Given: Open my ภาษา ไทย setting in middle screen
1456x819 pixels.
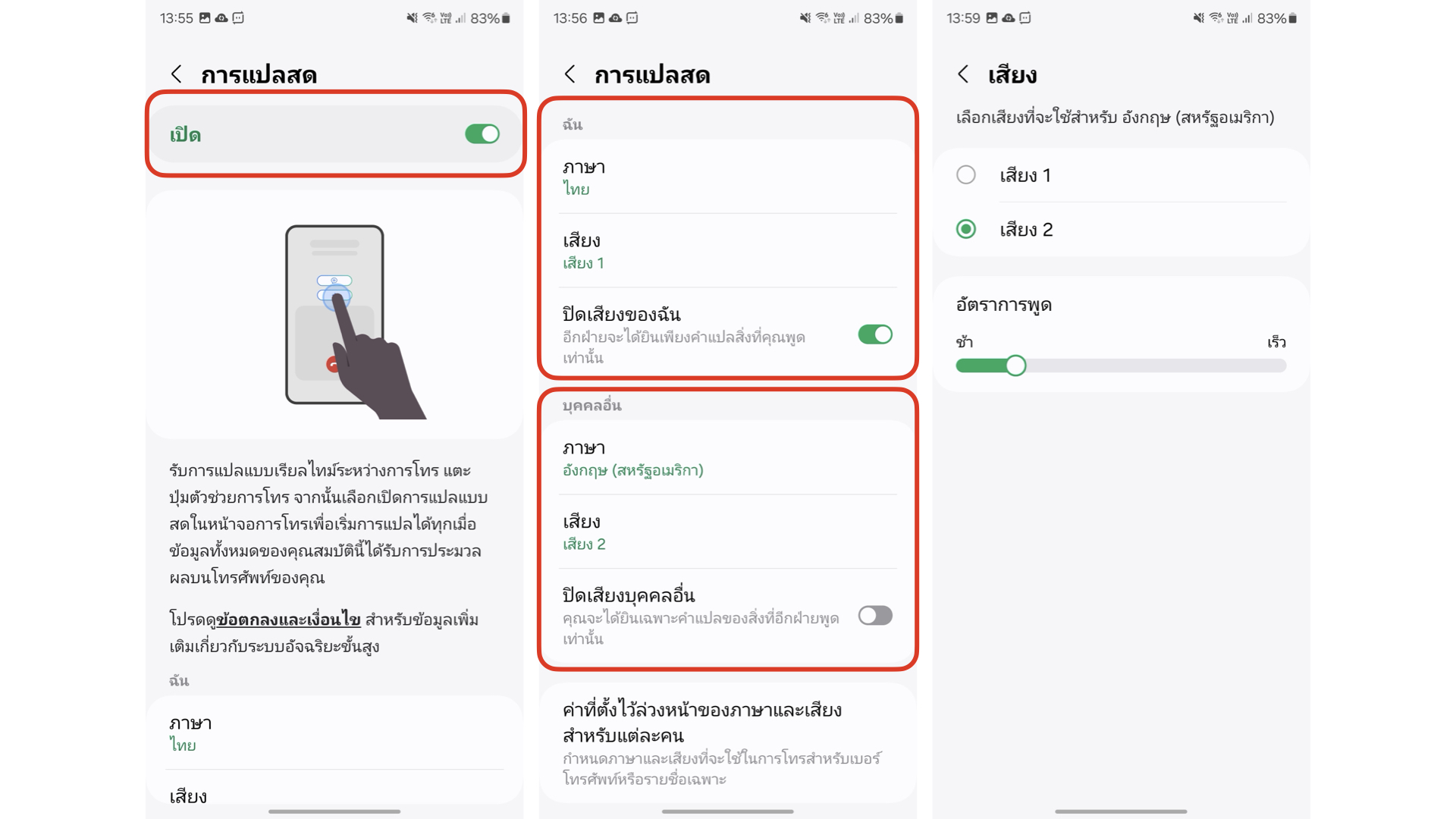Looking at the screenshot, I should click(x=728, y=177).
